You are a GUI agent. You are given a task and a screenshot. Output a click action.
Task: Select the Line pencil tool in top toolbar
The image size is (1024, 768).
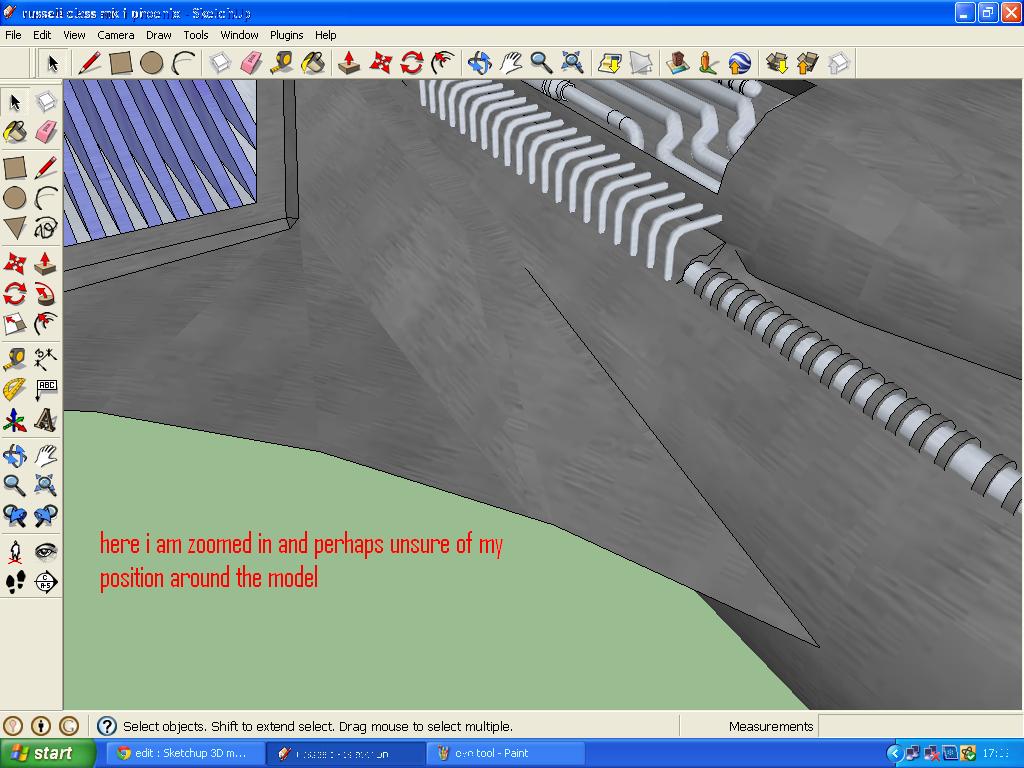click(89, 63)
